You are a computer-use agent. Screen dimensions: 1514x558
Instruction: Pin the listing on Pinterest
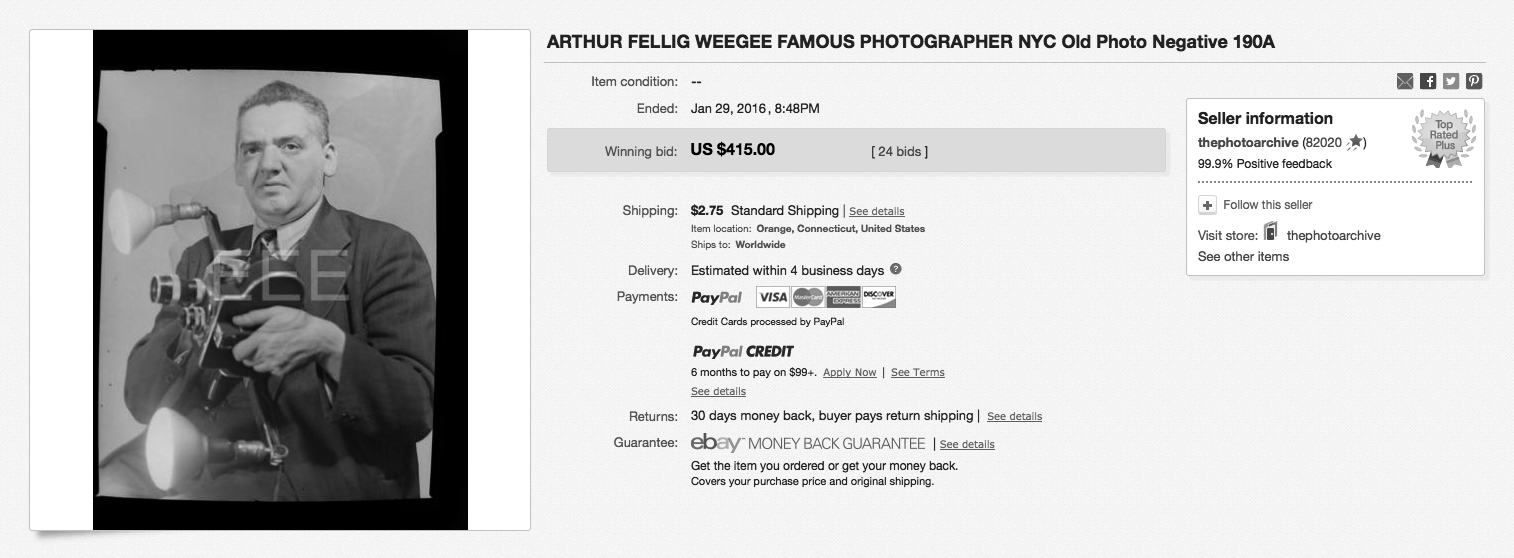[x=1474, y=82]
